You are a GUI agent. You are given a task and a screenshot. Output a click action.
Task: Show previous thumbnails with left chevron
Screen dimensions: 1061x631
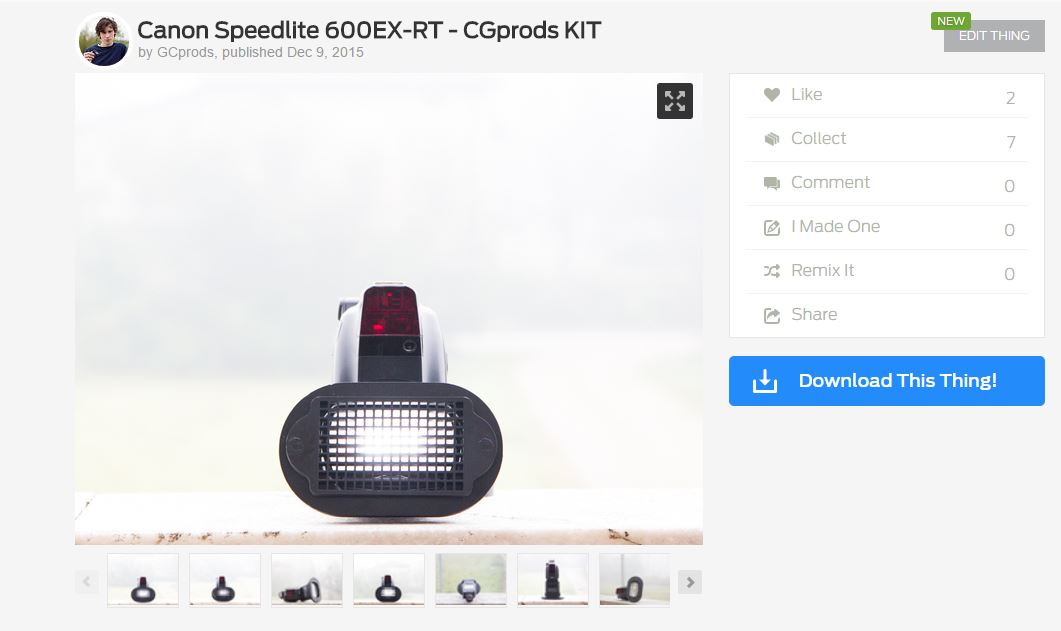click(x=87, y=582)
